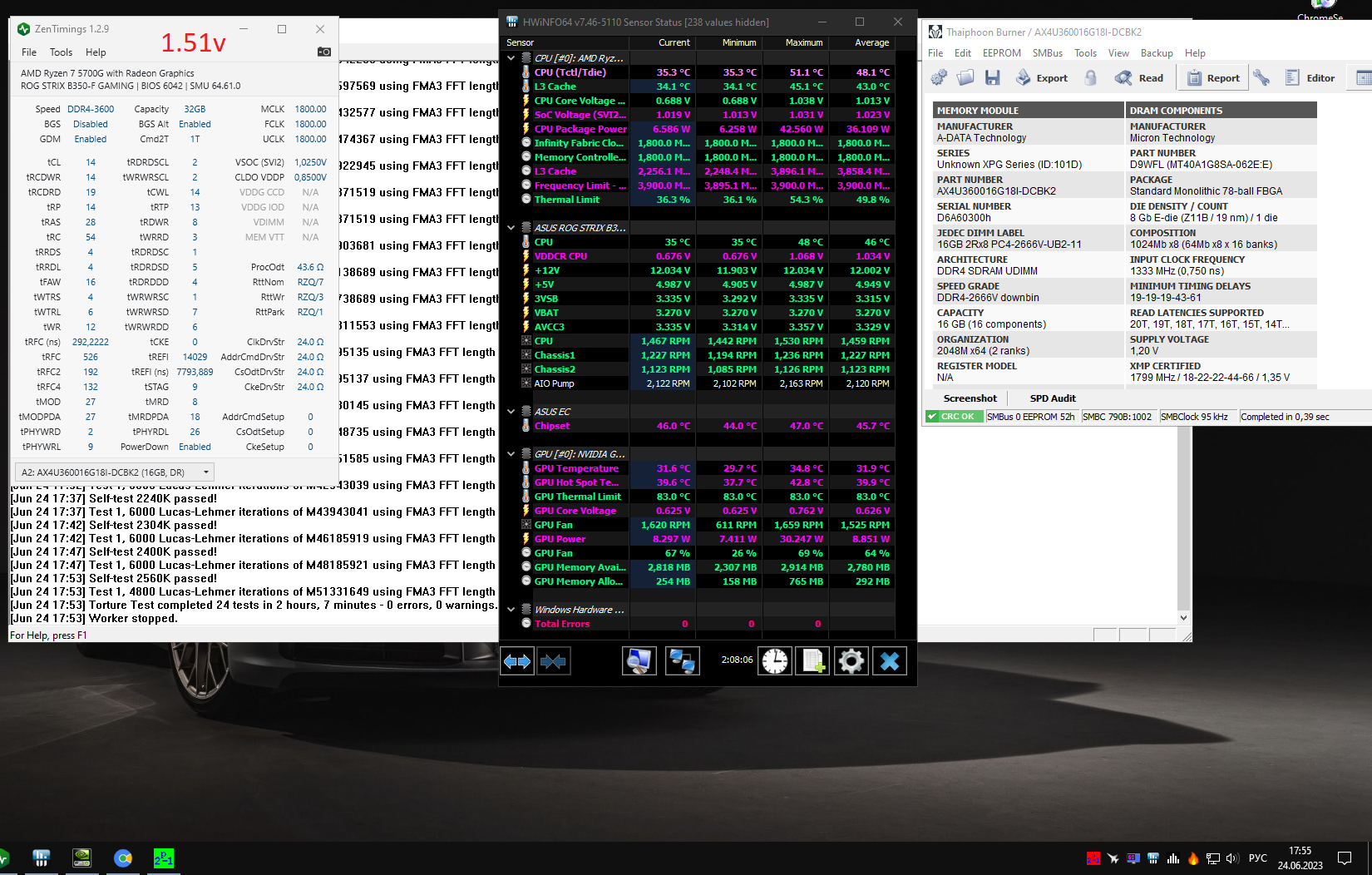
Task: Click the monitor-shaped 60 tray icon
Action: (1133, 858)
